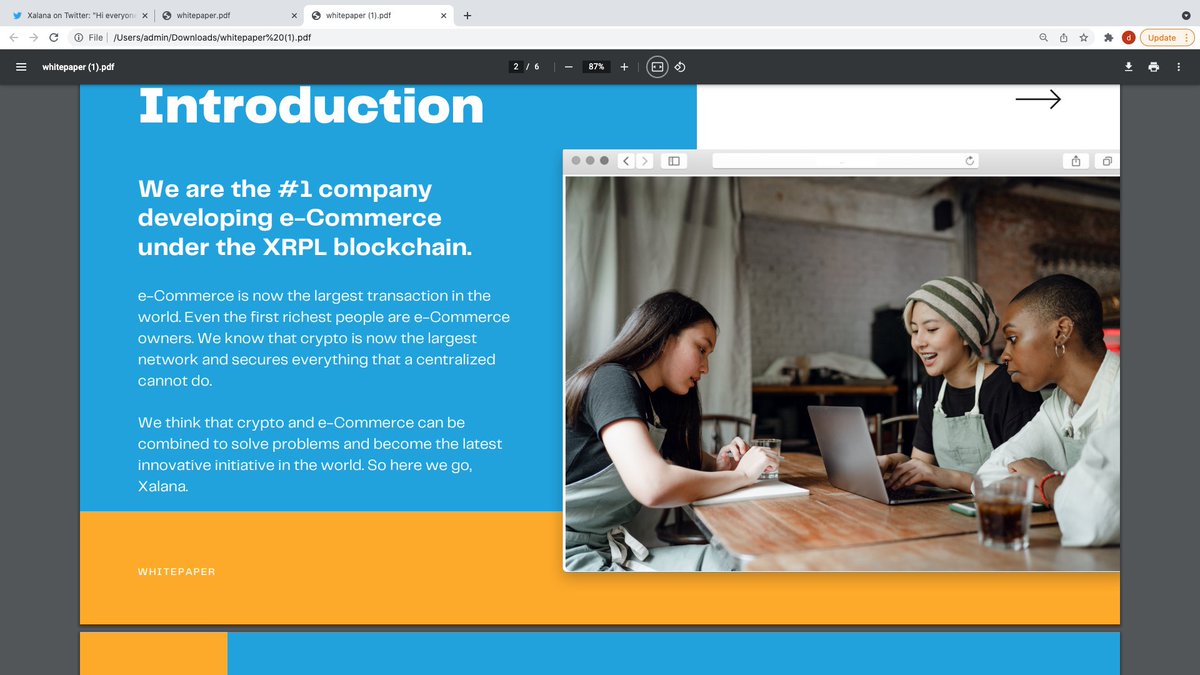The height and width of the screenshot is (675, 1200).
Task: Click the fit to page button
Action: [657, 67]
